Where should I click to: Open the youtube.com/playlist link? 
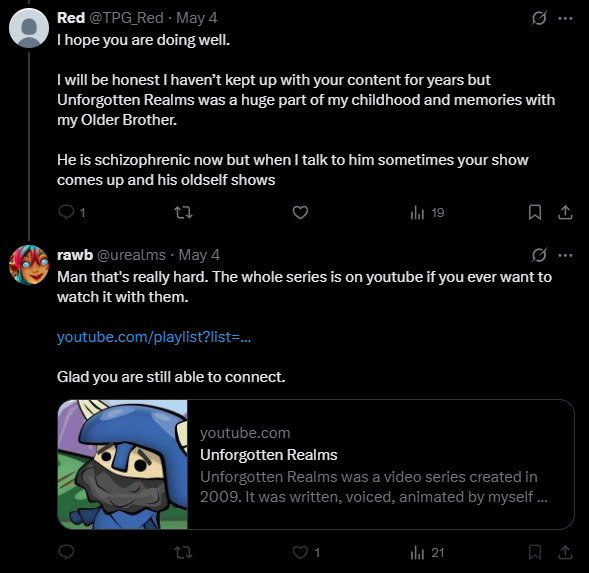point(154,337)
